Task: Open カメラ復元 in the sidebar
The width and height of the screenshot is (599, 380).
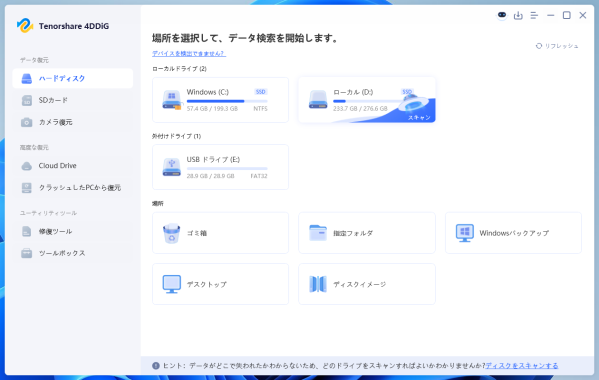Action: [x=73, y=122]
